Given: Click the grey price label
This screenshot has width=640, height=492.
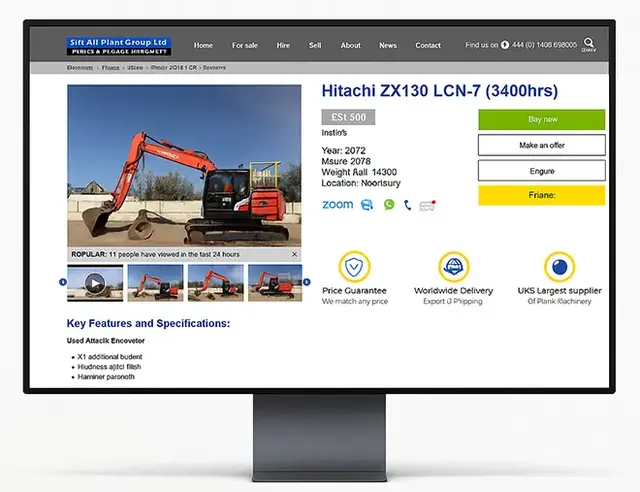Looking at the screenshot, I should pos(348,117).
